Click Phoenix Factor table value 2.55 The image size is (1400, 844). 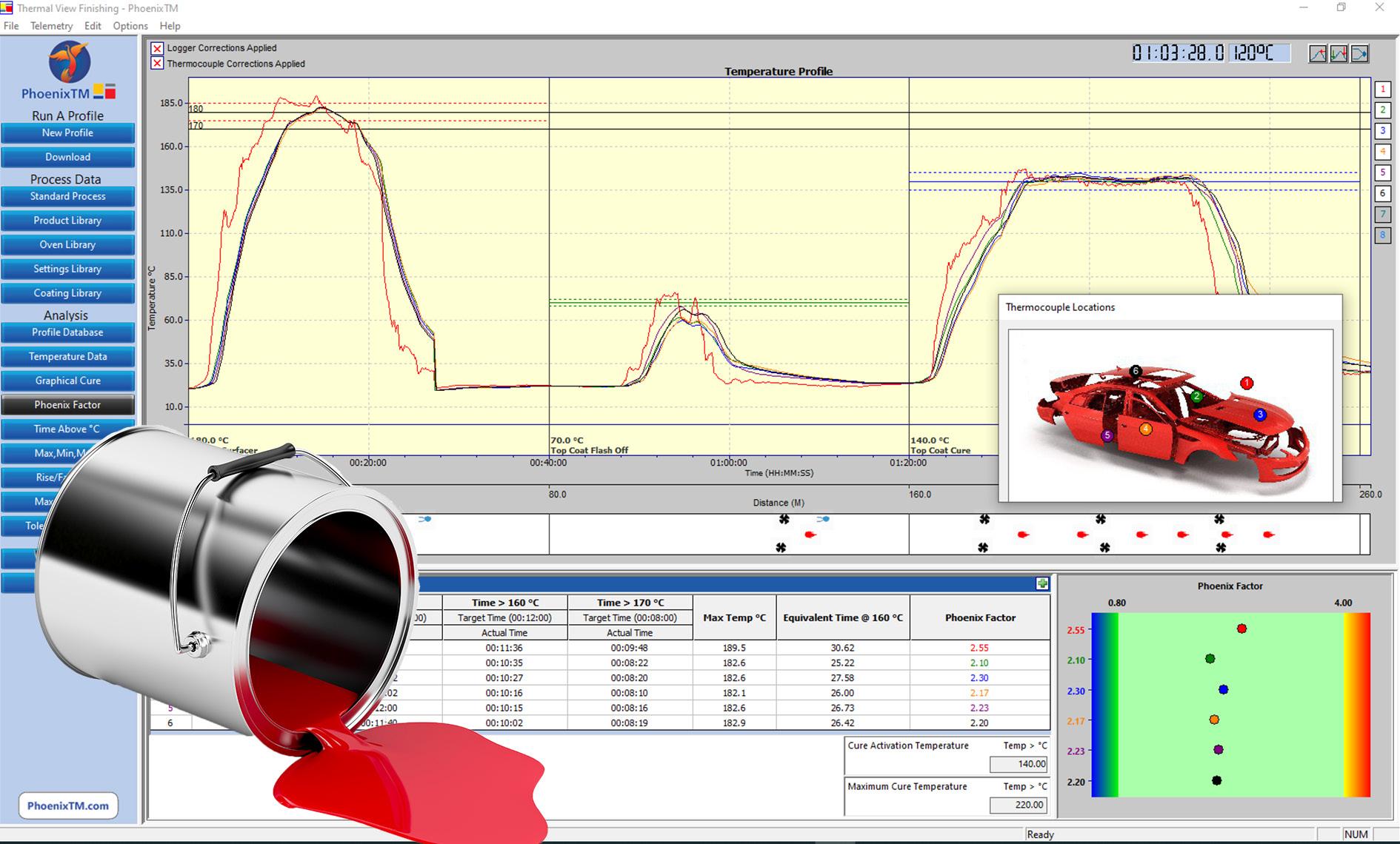pos(979,648)
